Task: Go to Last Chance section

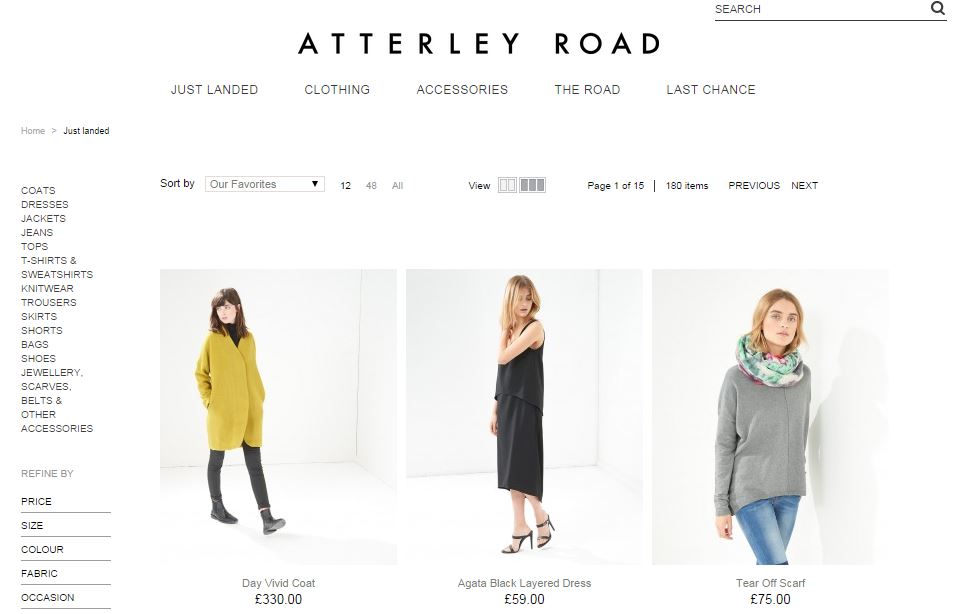Action: click(x=711, y=90)
